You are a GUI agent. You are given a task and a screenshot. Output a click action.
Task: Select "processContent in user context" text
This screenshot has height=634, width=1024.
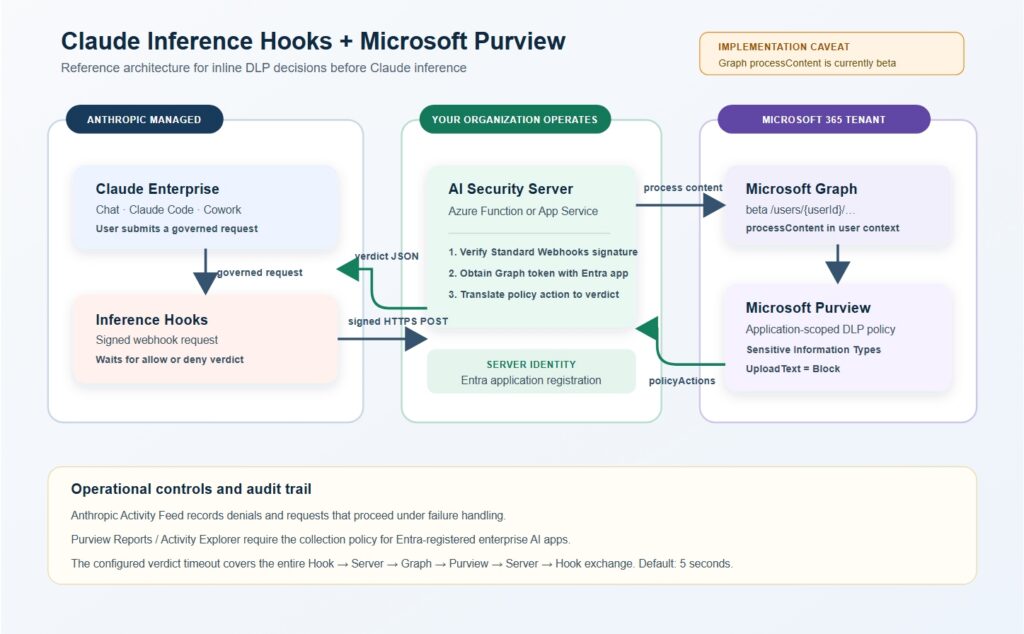pyautogui.click(x=822, y=228)
